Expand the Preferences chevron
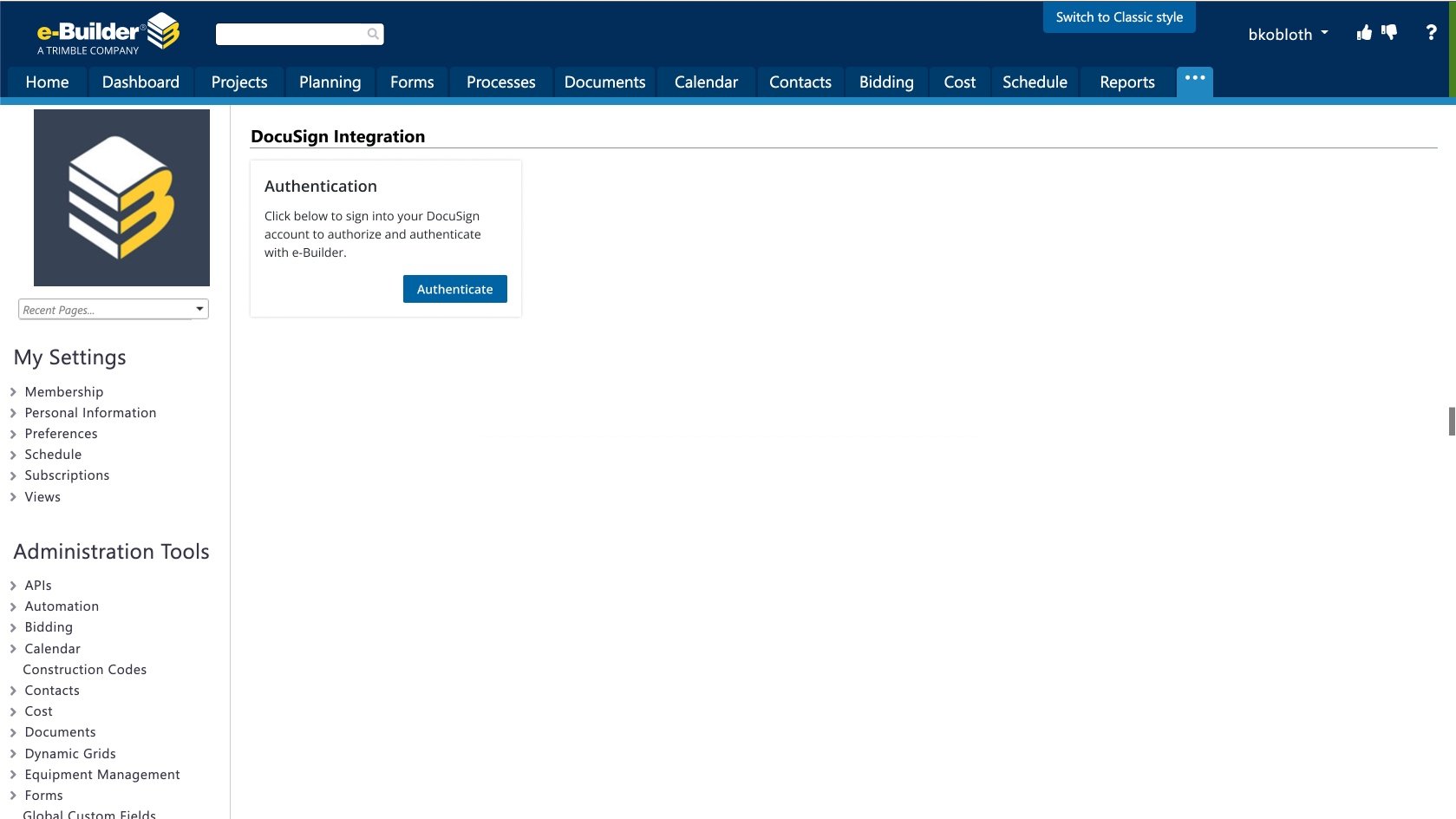This screenshot has width=1456, height=819. [13, 434]
